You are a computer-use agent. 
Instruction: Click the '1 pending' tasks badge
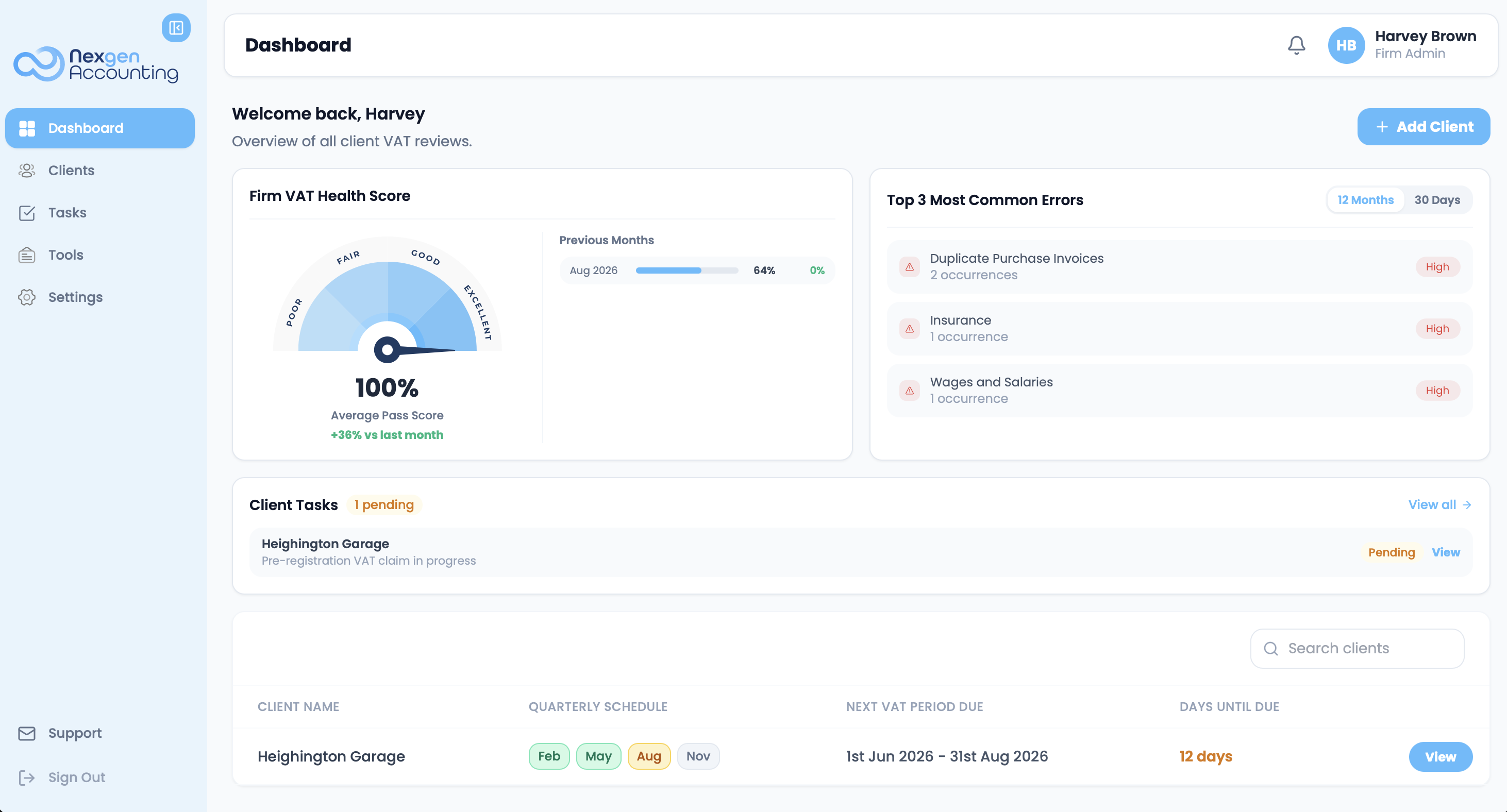tap(384, 505)
